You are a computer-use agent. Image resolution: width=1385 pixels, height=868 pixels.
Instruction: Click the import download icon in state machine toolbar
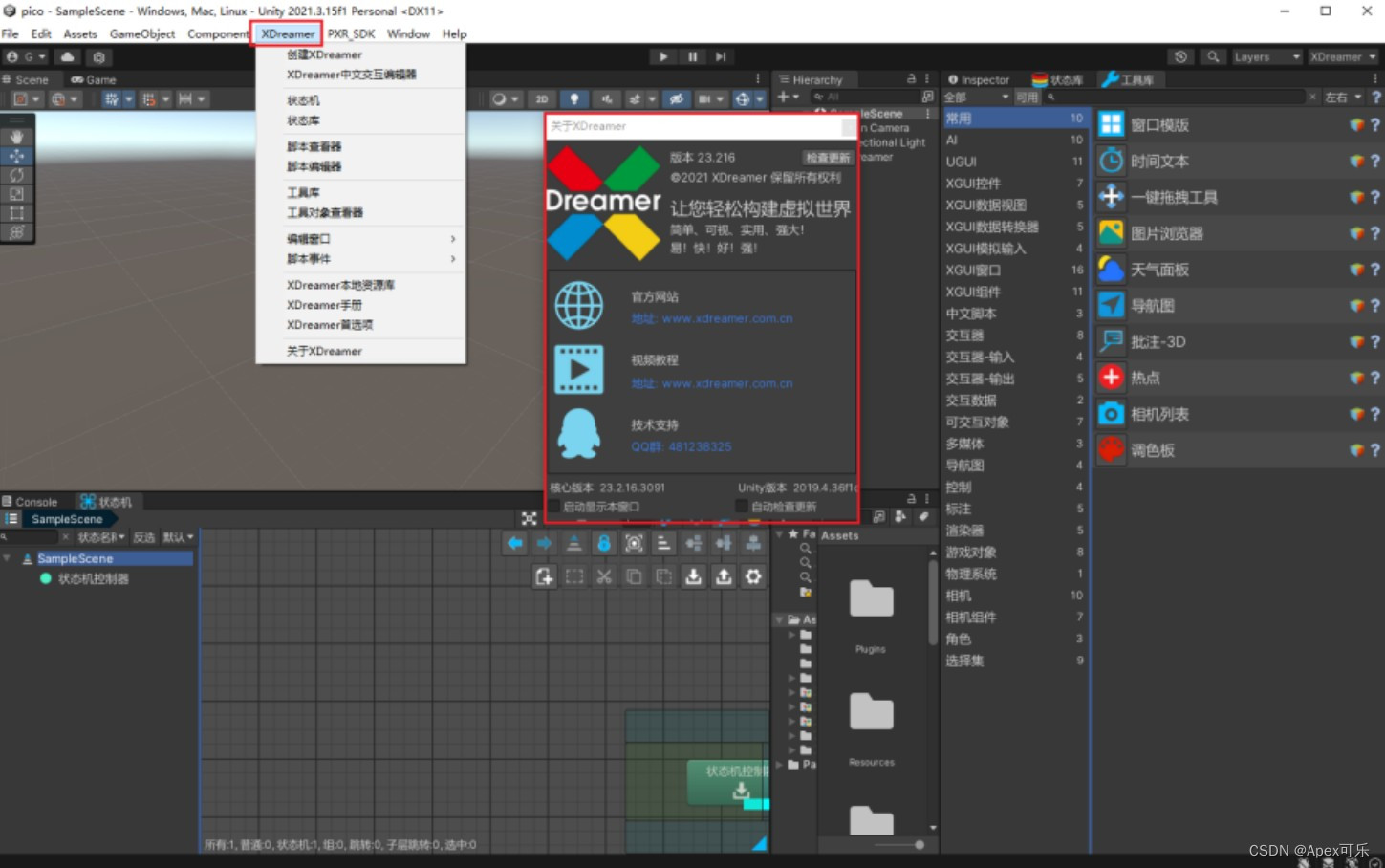pos(693,576)
